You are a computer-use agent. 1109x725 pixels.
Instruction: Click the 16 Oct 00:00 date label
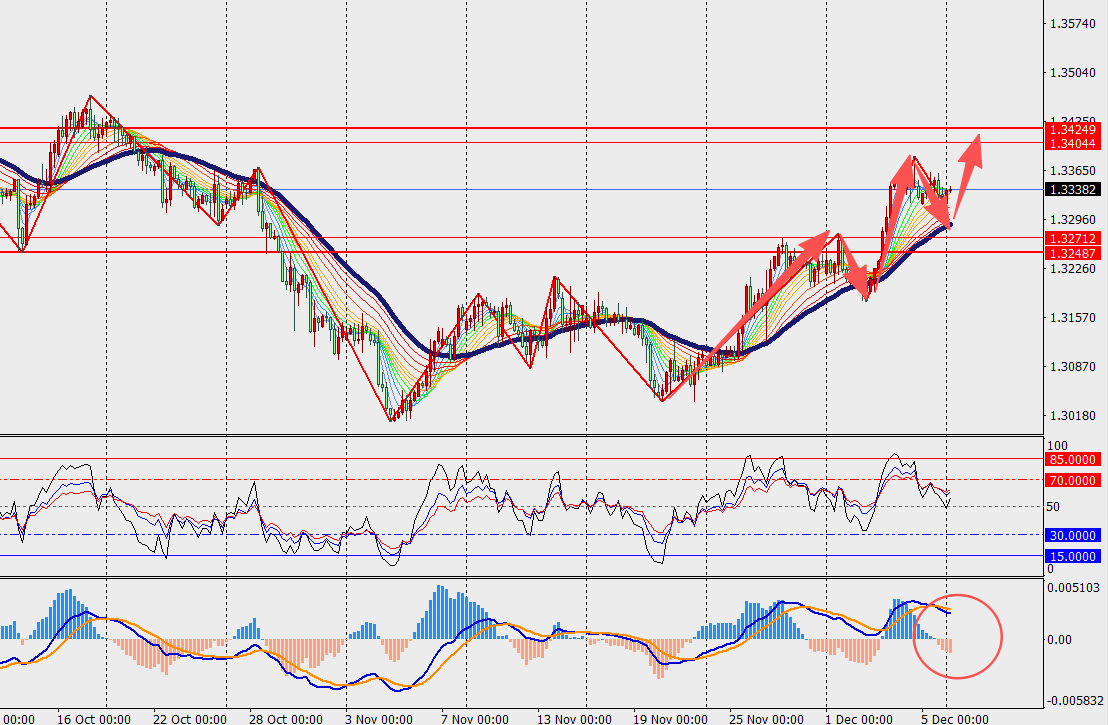(94, 718)
